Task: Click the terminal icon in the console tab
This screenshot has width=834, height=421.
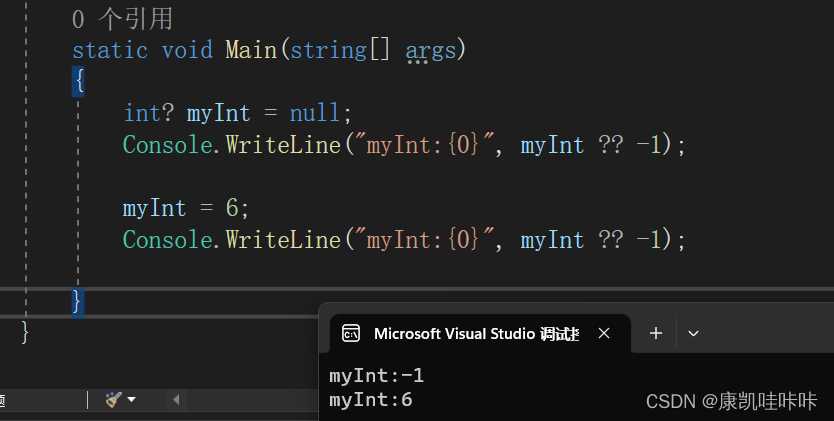Action: coord(350,333)
